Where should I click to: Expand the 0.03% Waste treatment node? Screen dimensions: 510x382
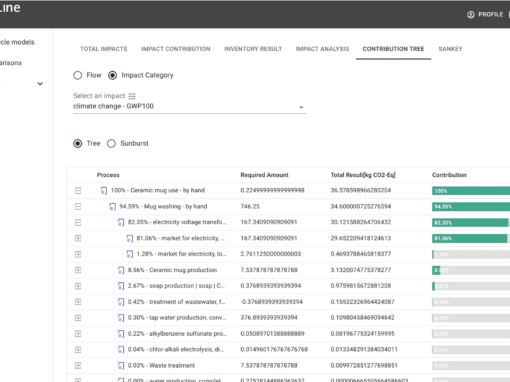(78, 366)
